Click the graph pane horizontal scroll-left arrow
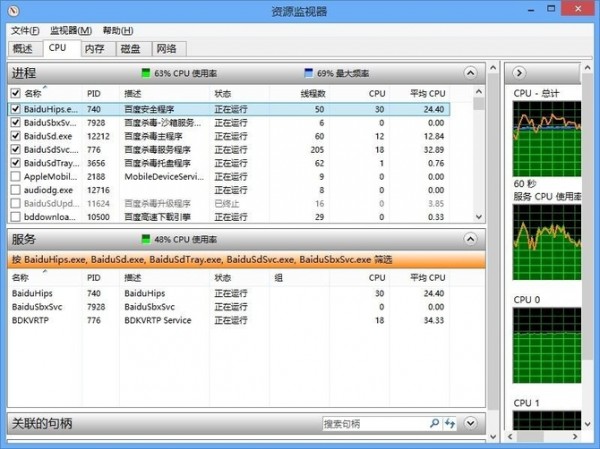600x449 pixels. point(510,437)
